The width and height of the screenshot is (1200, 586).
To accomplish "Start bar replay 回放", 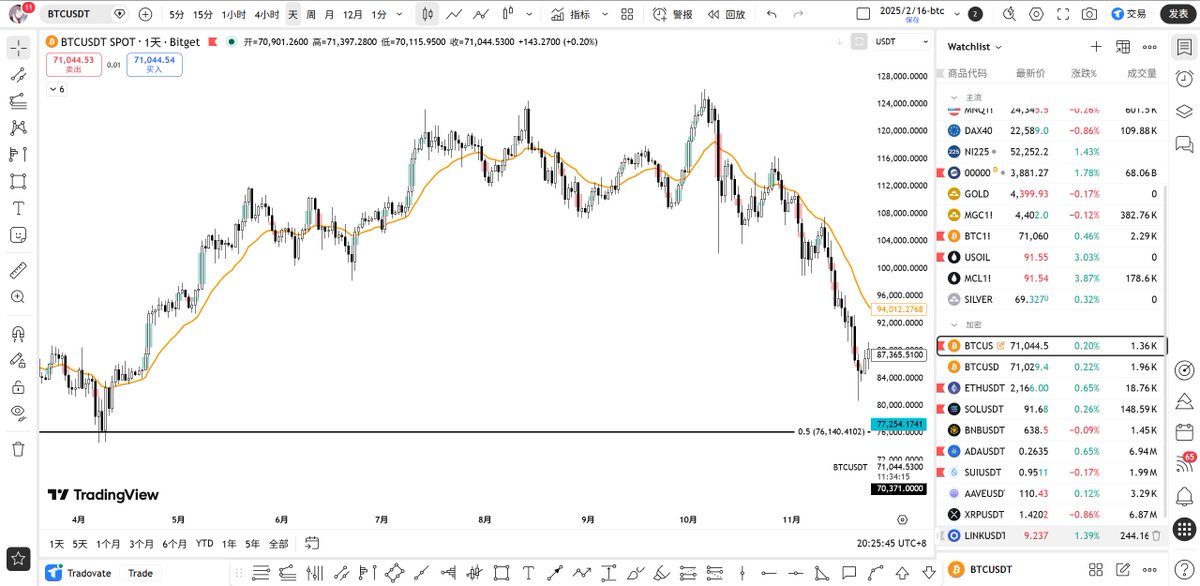I will (x=726, y=14).
